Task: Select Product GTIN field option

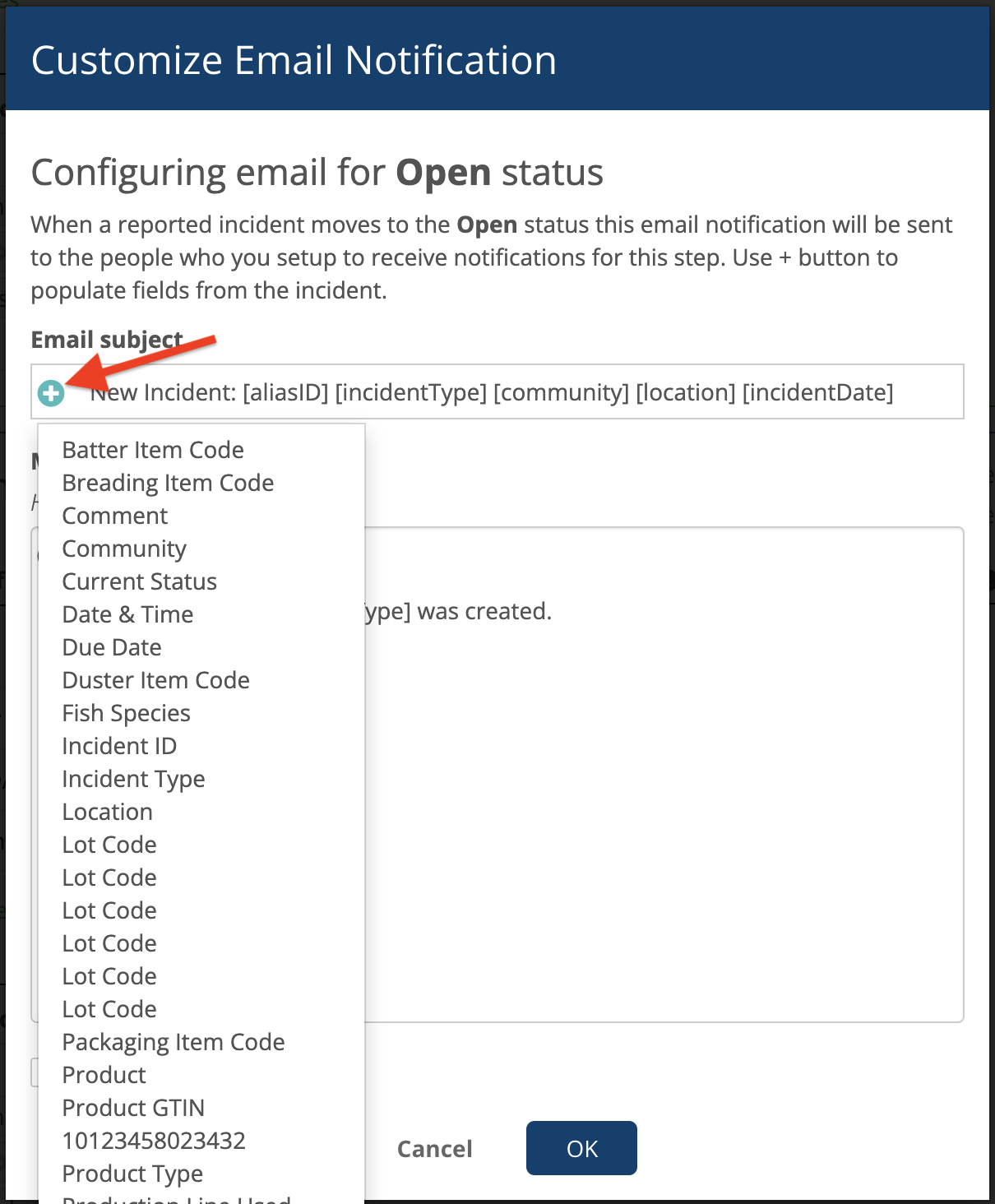Action: pyautogui.click(x=133, y=1108)
